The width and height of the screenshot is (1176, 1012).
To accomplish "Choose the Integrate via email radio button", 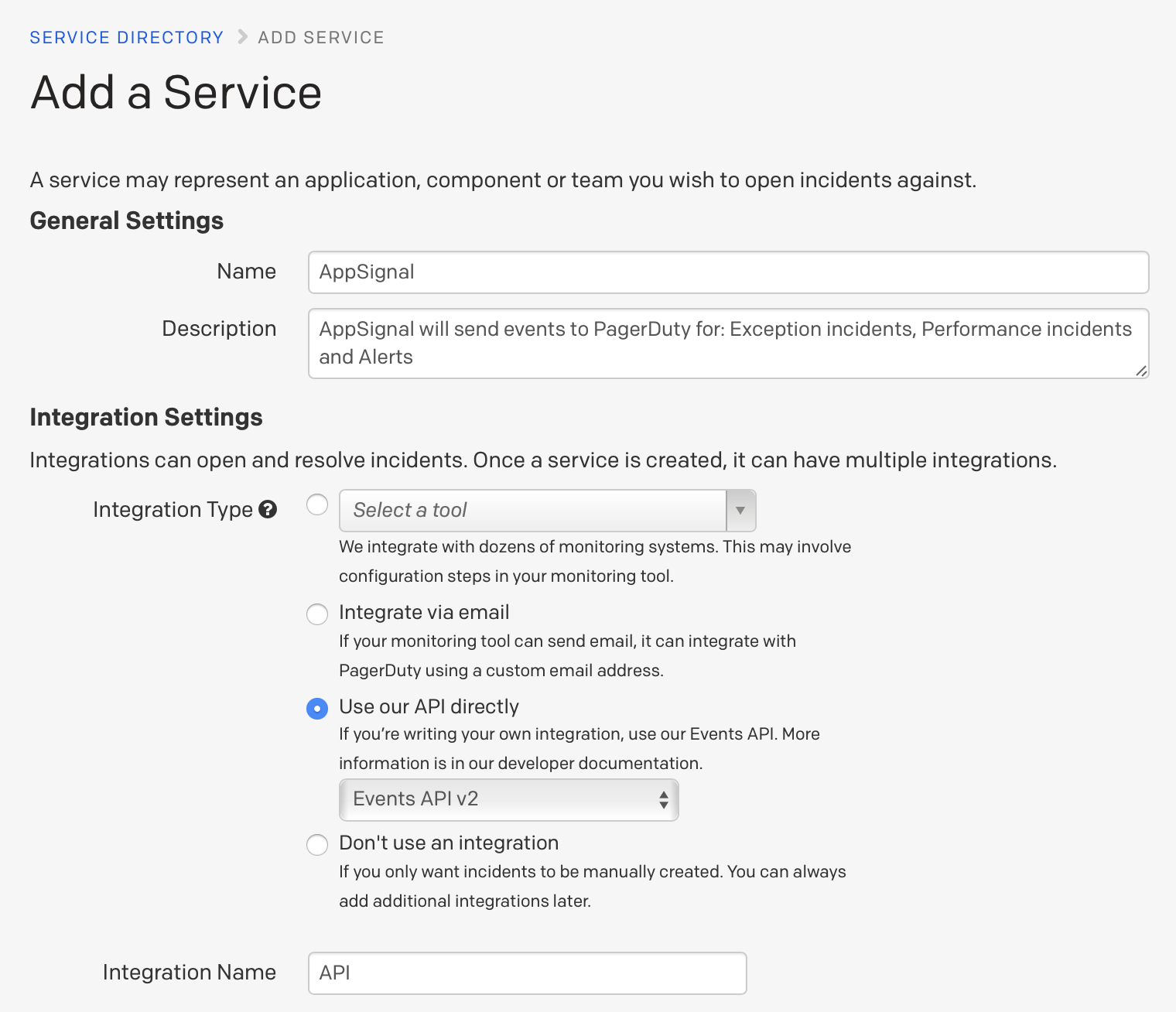I will click(x=317, y=614).
